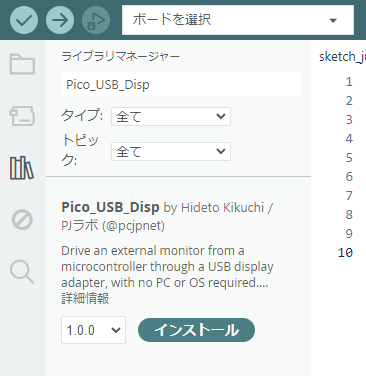
Task: Click line number 1 in editor
Action: point(349,82)
